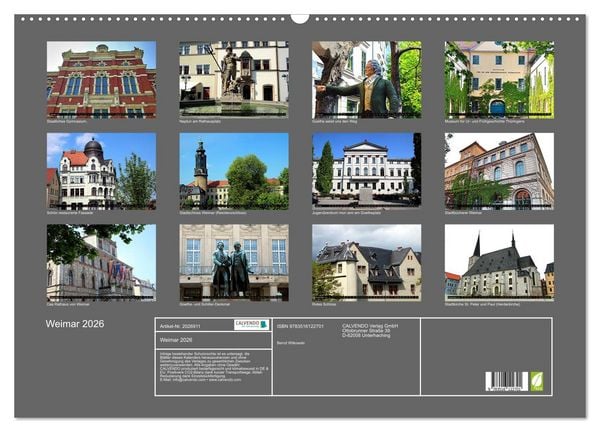
Task: Click the calendar hanger notch at top
Action: (300, 19)
